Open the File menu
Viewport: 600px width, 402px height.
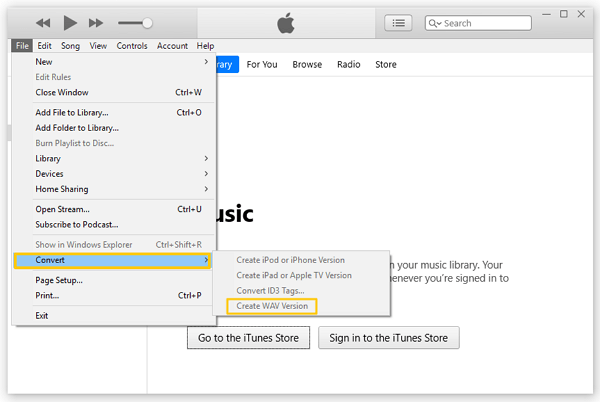[22, 46]
